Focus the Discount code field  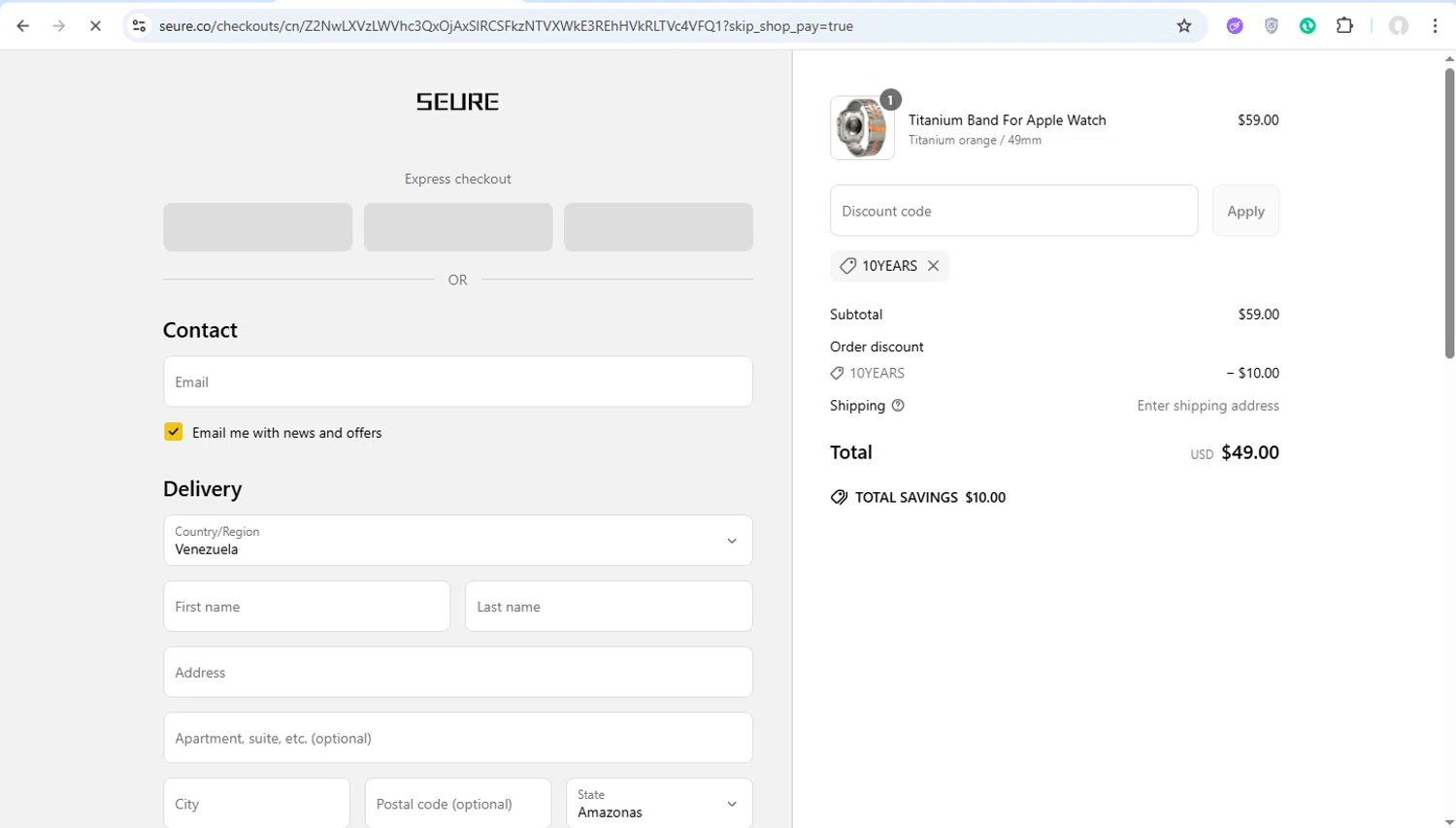1013,211
